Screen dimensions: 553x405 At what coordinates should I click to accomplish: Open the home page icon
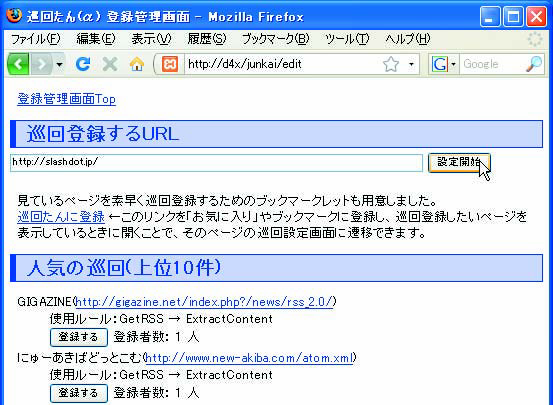137,64
